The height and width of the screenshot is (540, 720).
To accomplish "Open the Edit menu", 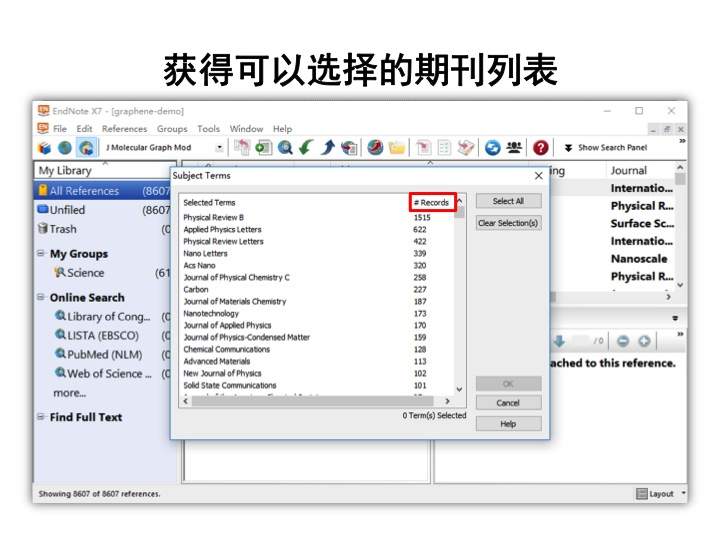I will [84, 129].
